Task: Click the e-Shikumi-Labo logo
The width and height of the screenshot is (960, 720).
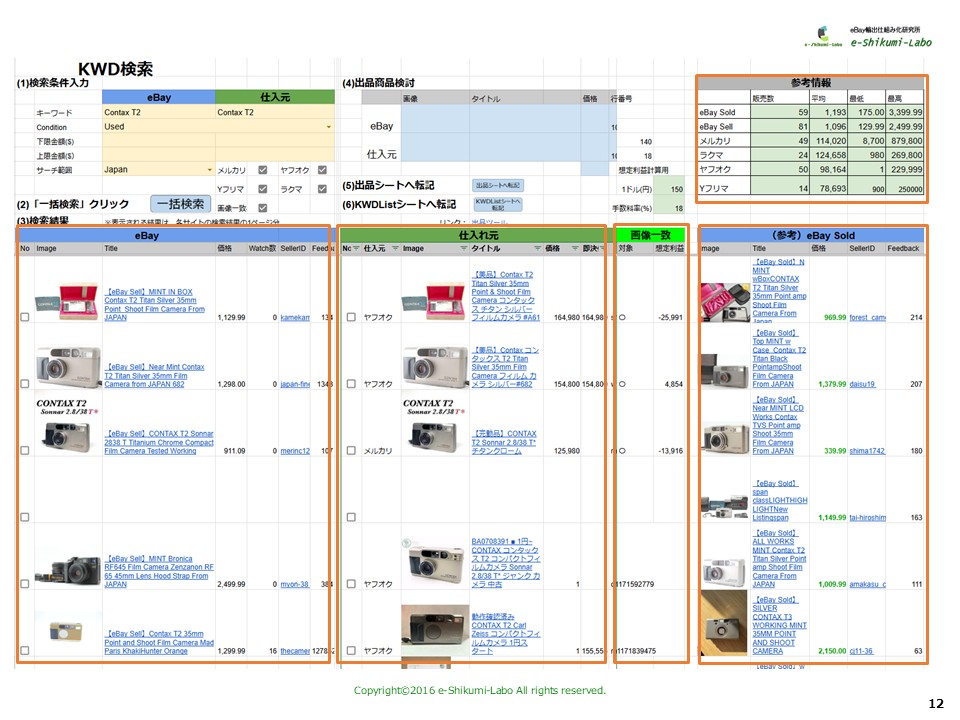Action: pos(869,37)
